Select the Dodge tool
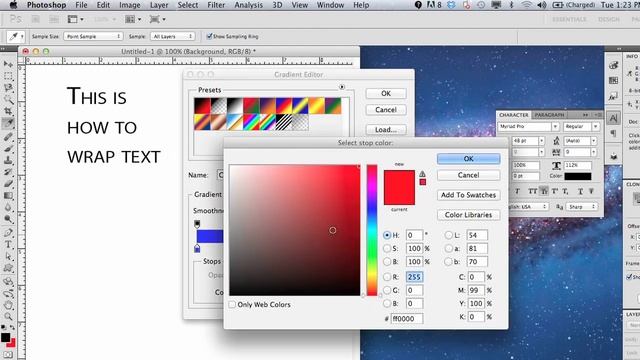Image resolution: width=640 pixels, height=360 pixels. point(8,219)
